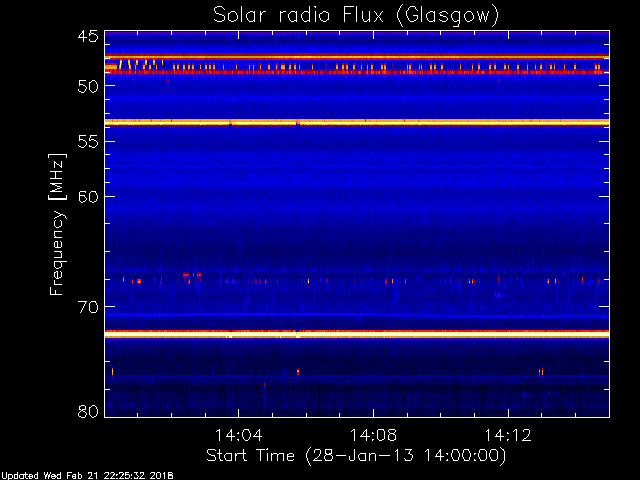Click the '60' frequency axis label
This screenshot has width=640, height=480.
click(x=88, y=197)
